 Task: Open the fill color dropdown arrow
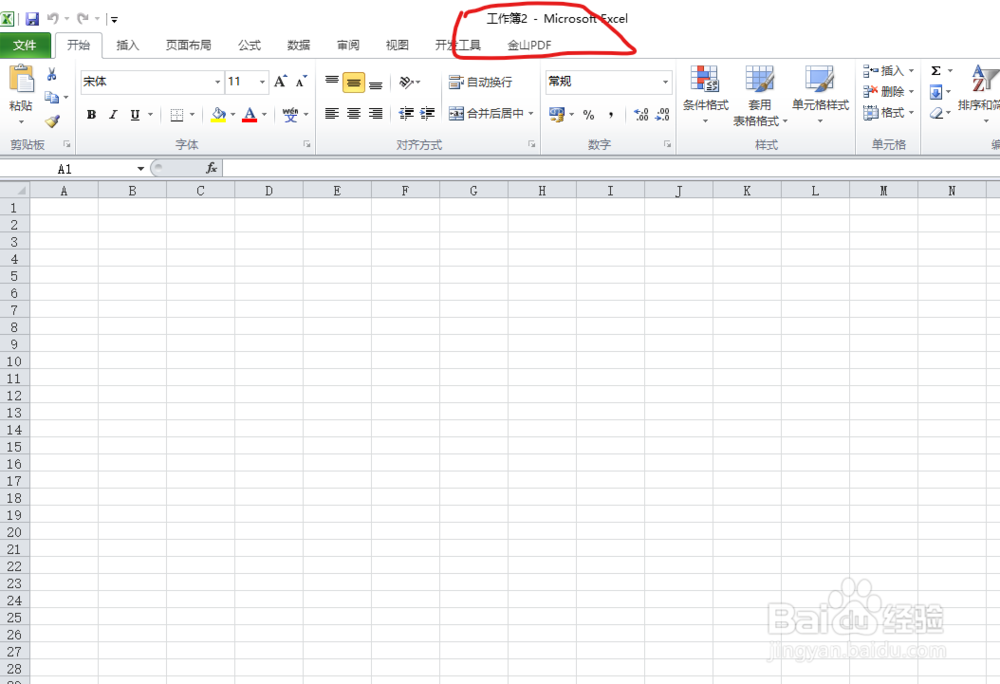point(233,115)
